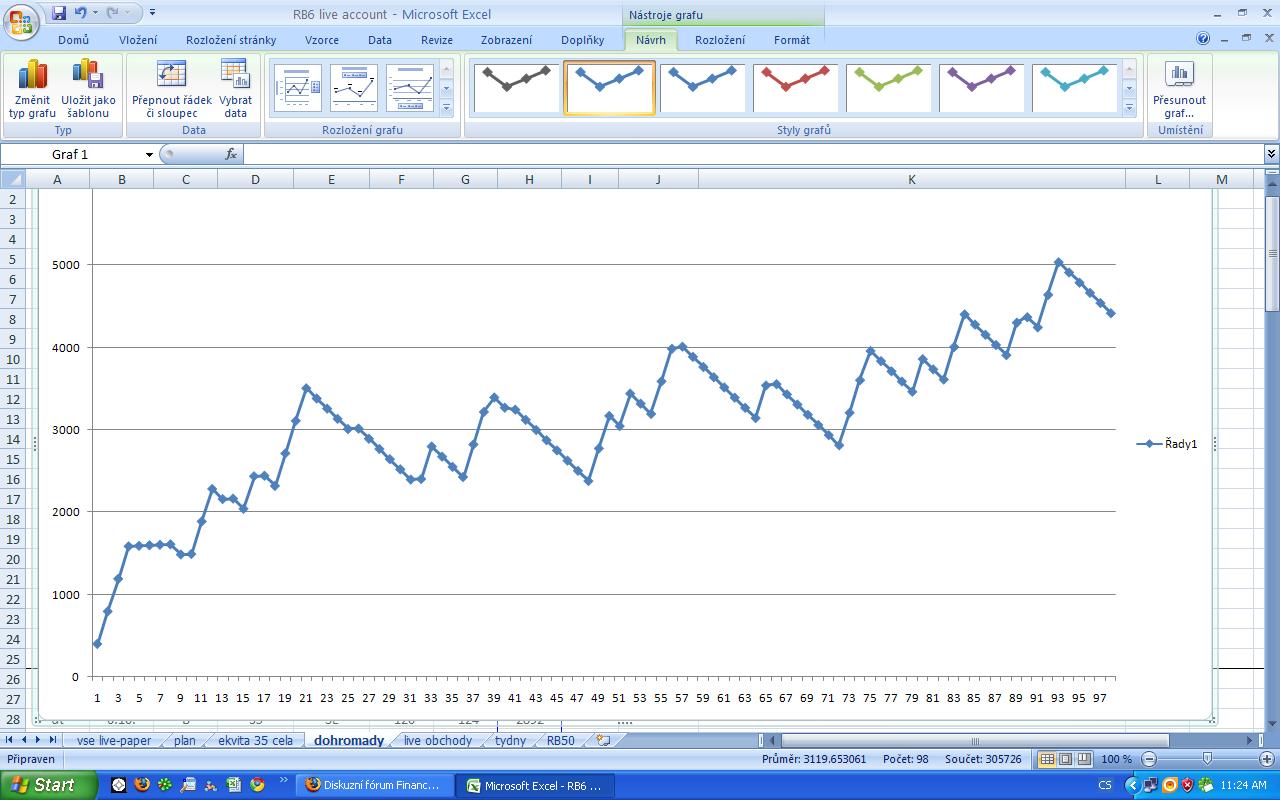Open the Zobrazení ribbon tab
The image size is (1280, 800).
point(507,40)
